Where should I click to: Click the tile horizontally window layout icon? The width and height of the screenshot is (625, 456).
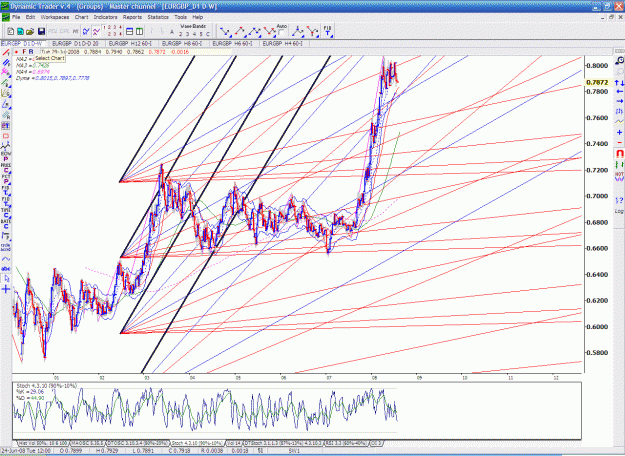click(x=130, y=31)
